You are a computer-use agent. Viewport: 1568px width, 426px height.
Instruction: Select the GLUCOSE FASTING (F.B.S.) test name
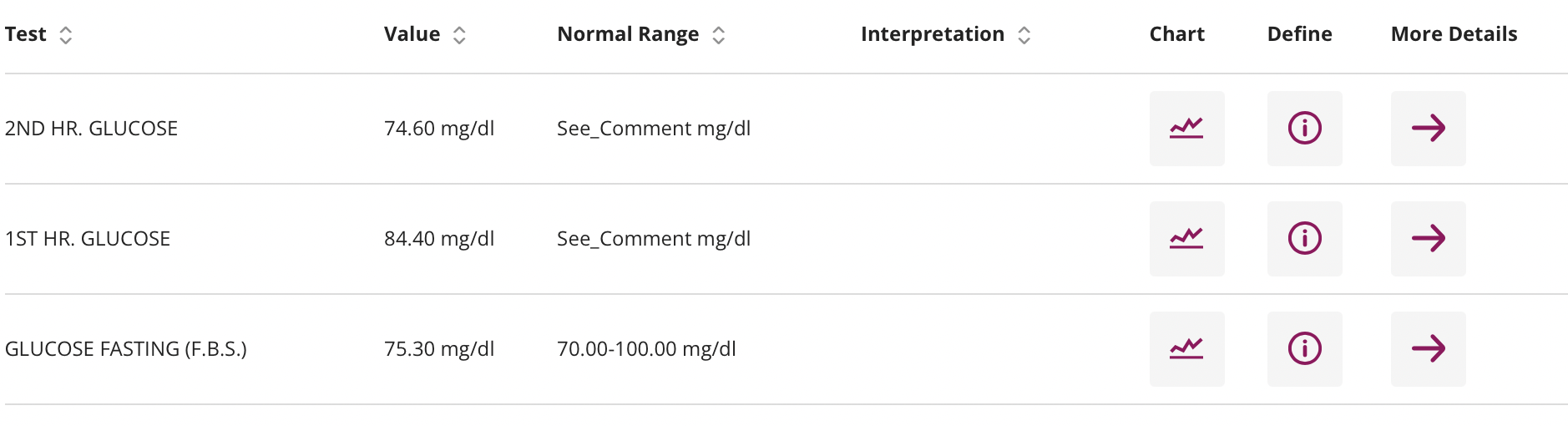click(x=126, y=349)
